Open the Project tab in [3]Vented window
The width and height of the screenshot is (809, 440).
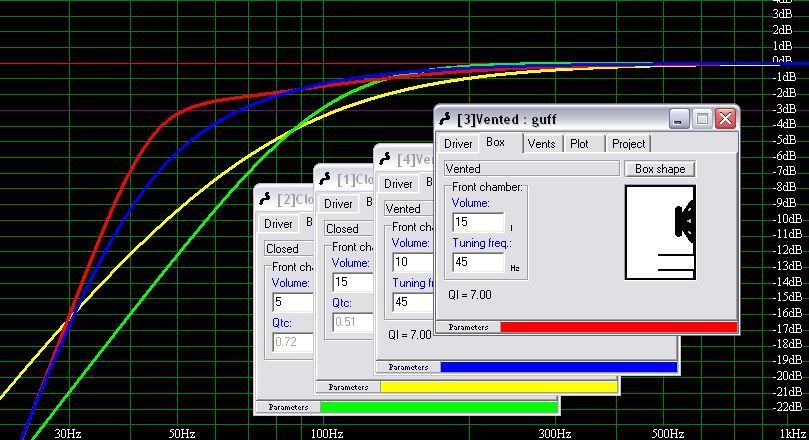pos(628,144)
